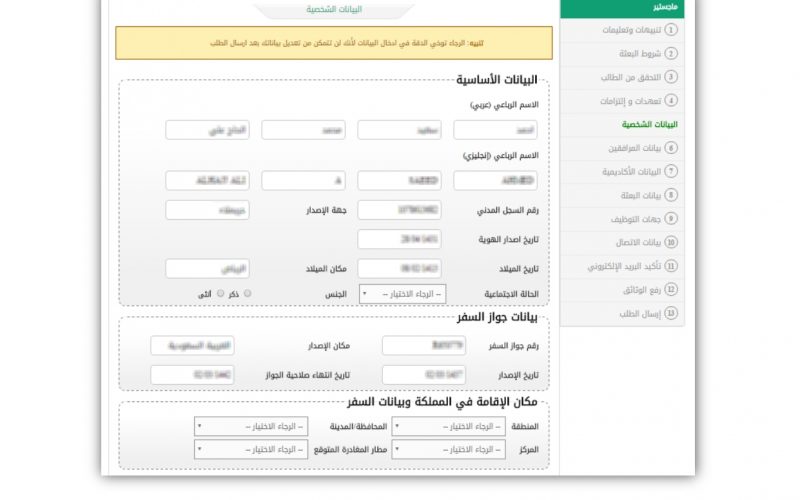Open the مطار المغادرة المتوقع dropdown

pos(251,449)
